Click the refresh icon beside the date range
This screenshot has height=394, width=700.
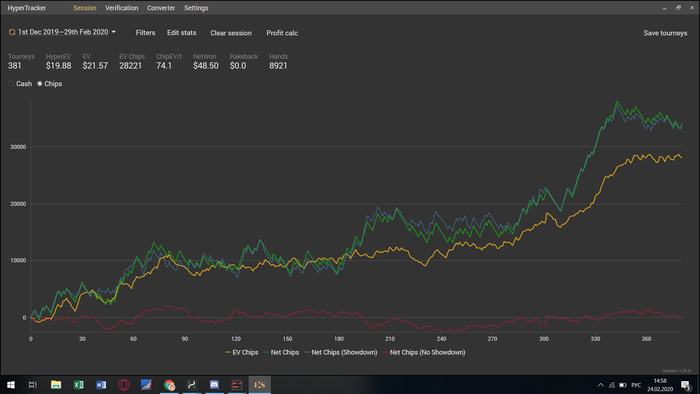12,32
